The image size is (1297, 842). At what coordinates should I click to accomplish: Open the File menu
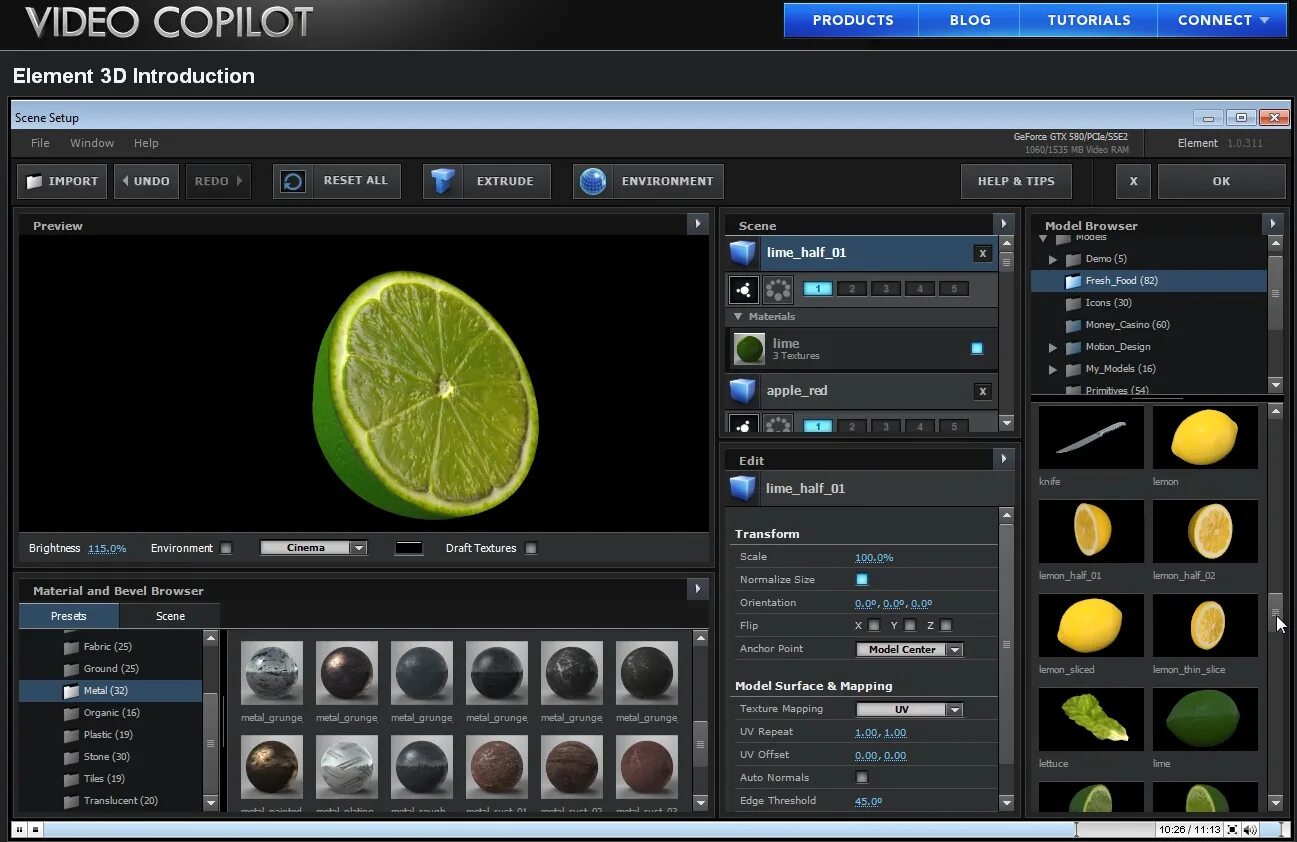[40, 143]
